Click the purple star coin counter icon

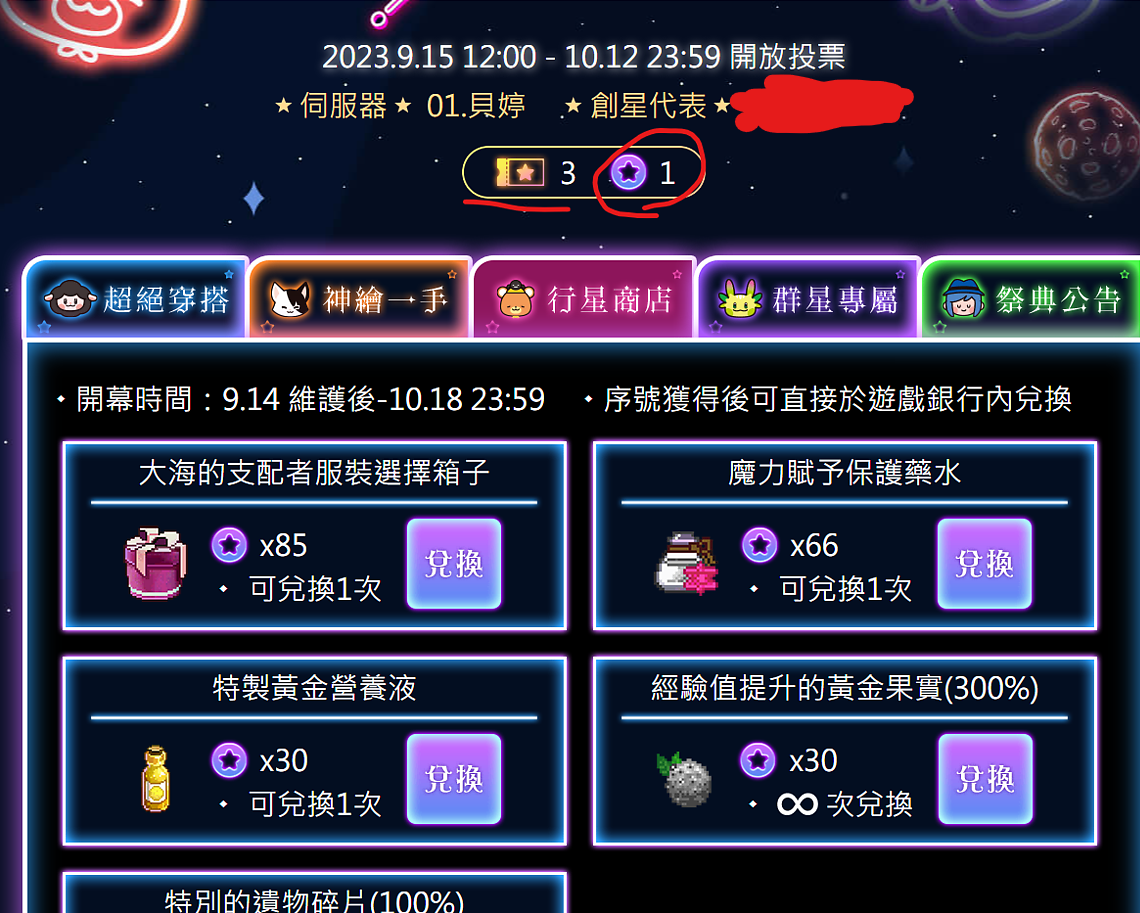click(x=628, y=173)
